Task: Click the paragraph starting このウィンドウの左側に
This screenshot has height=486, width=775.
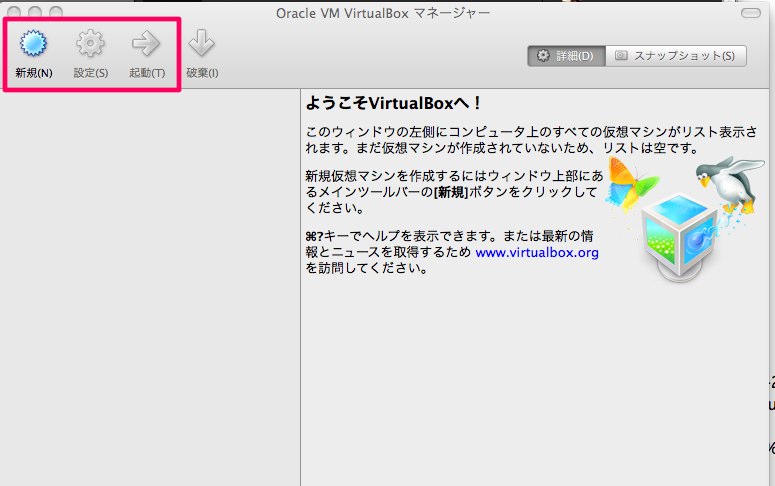Action: click(x=531, y=140)
